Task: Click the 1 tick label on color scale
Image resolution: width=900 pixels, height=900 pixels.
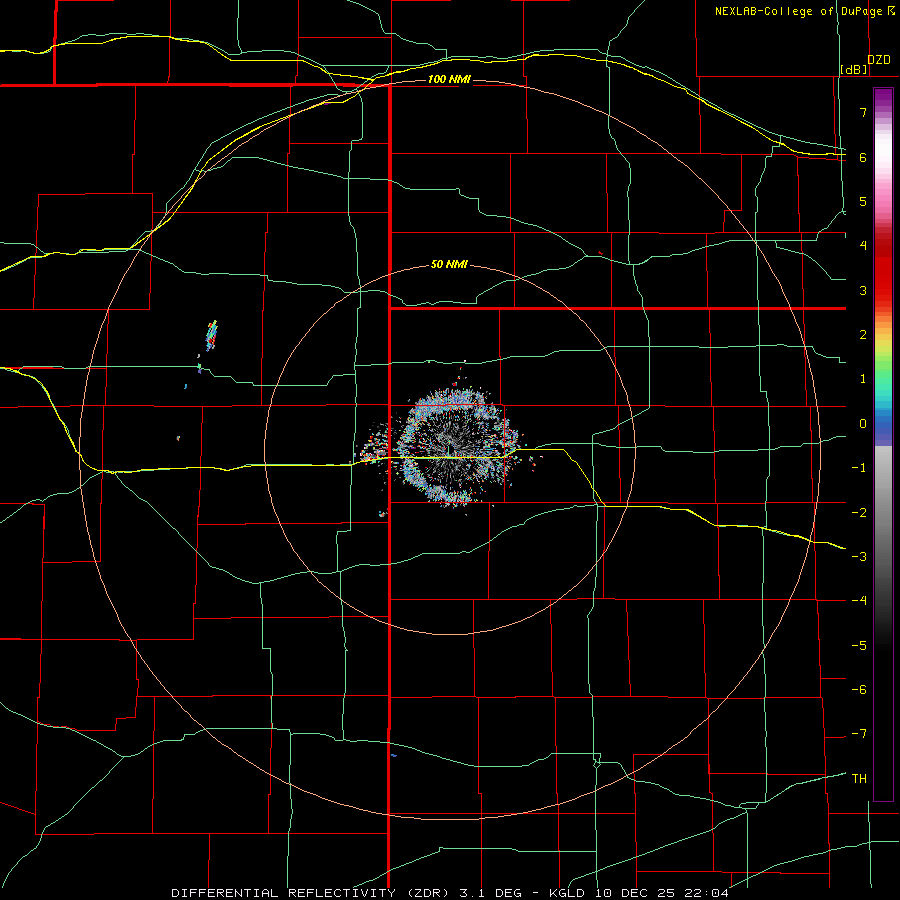Action: [x=863, y=379]
